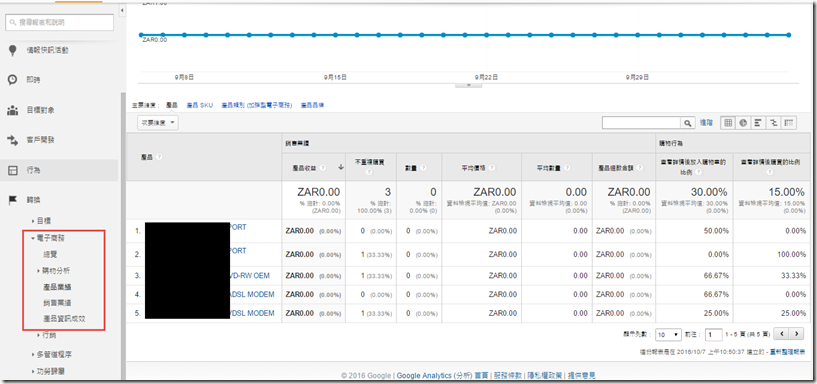
Task: Switch to the percentage pie chart view
Action: [743, 123]
